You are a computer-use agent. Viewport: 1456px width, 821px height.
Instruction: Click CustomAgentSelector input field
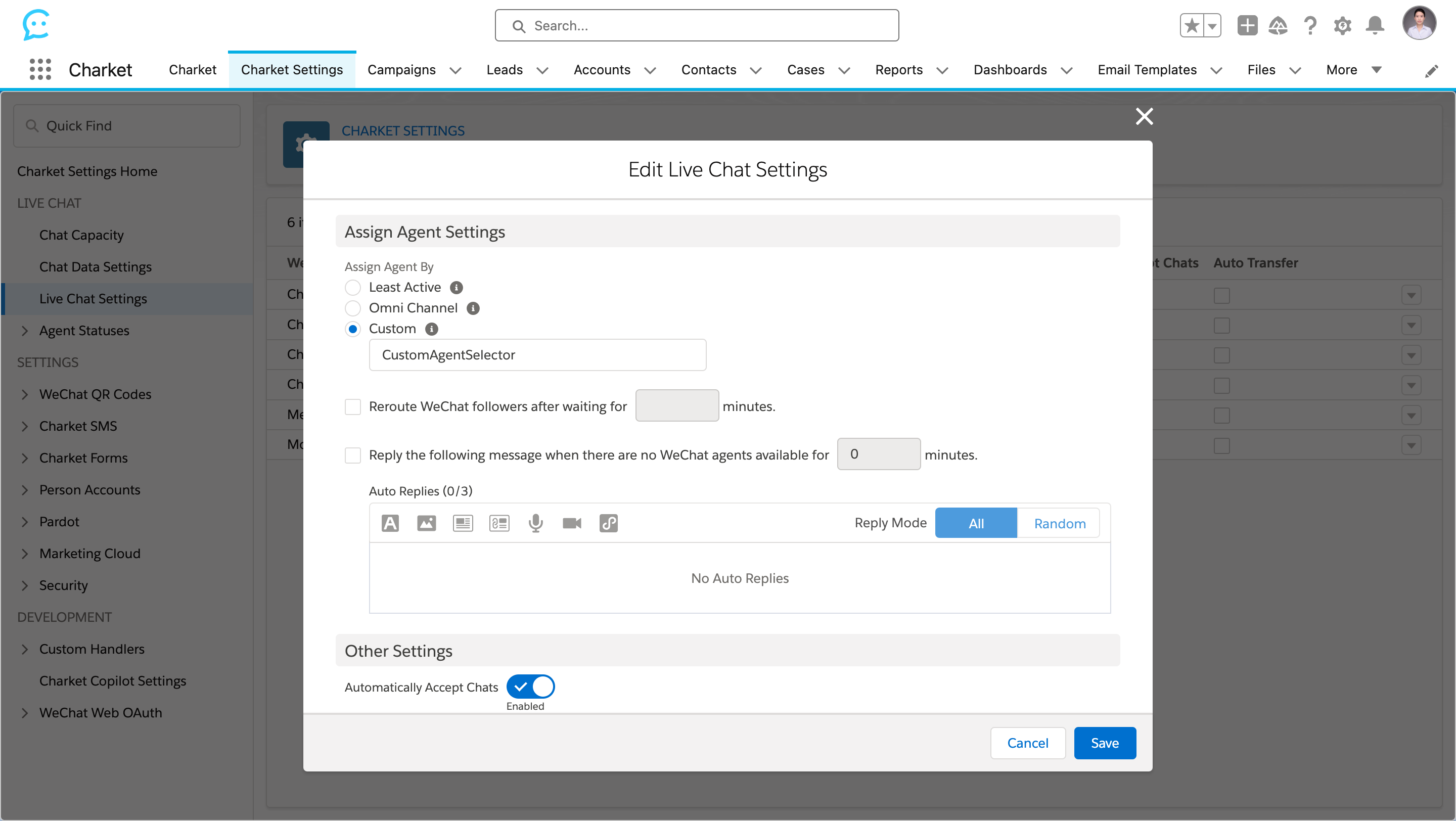[537, 355]
